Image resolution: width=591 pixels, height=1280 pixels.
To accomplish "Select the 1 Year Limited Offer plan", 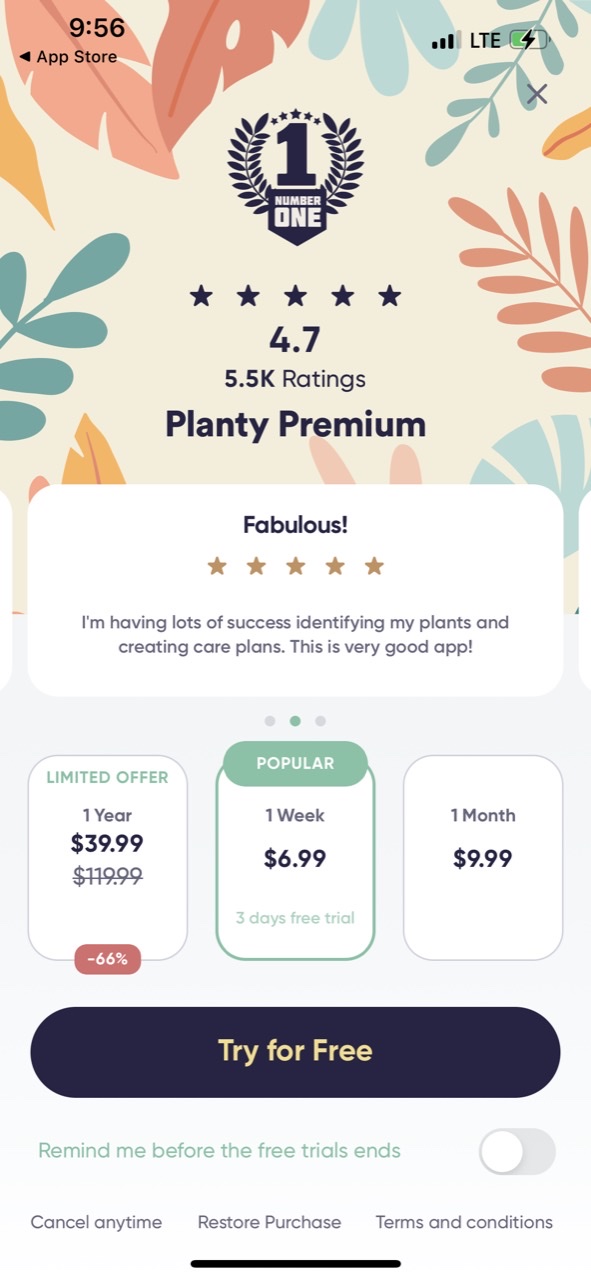I will (108, 855).
